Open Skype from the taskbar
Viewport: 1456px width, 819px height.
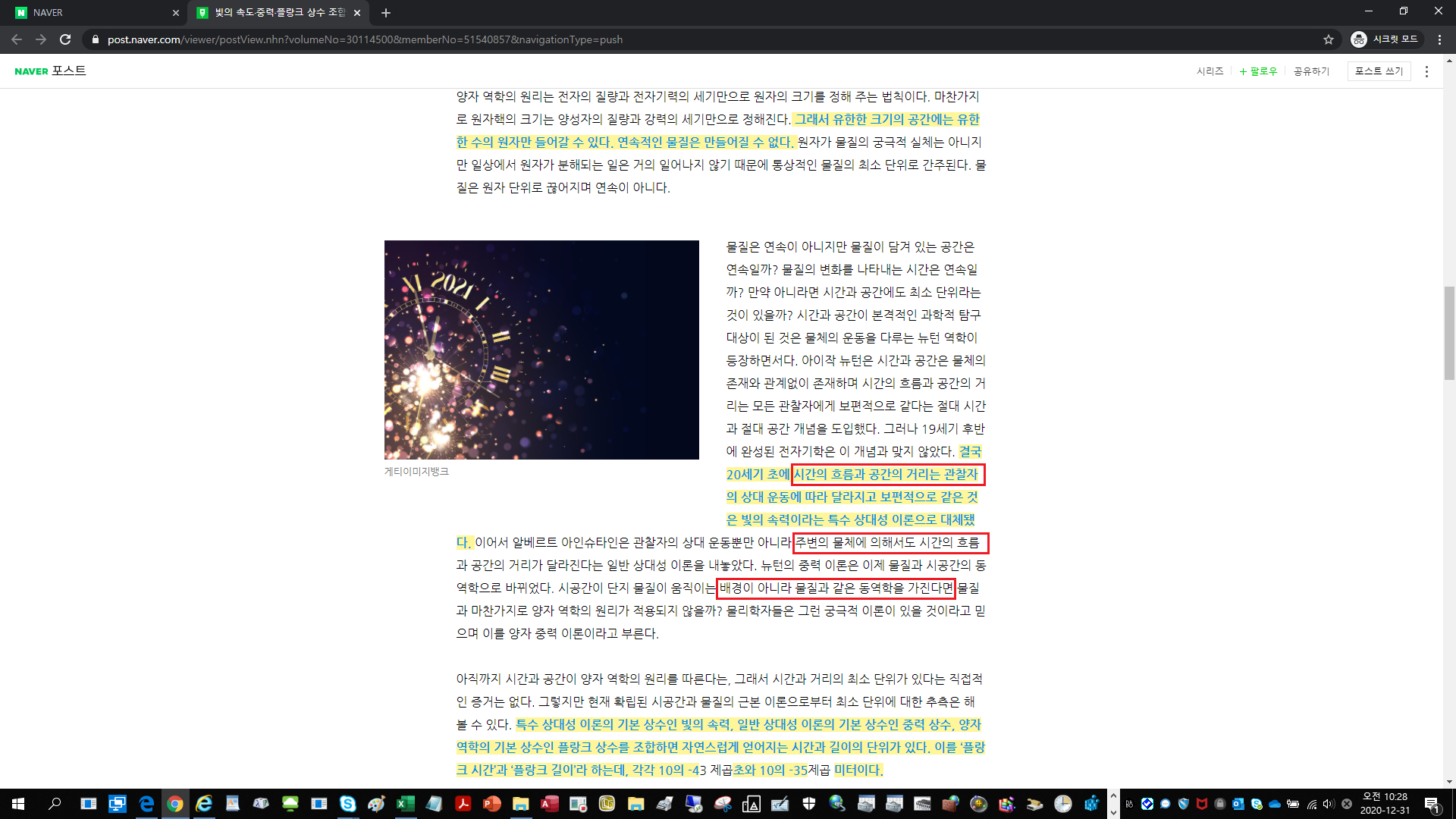coord(348,804)
